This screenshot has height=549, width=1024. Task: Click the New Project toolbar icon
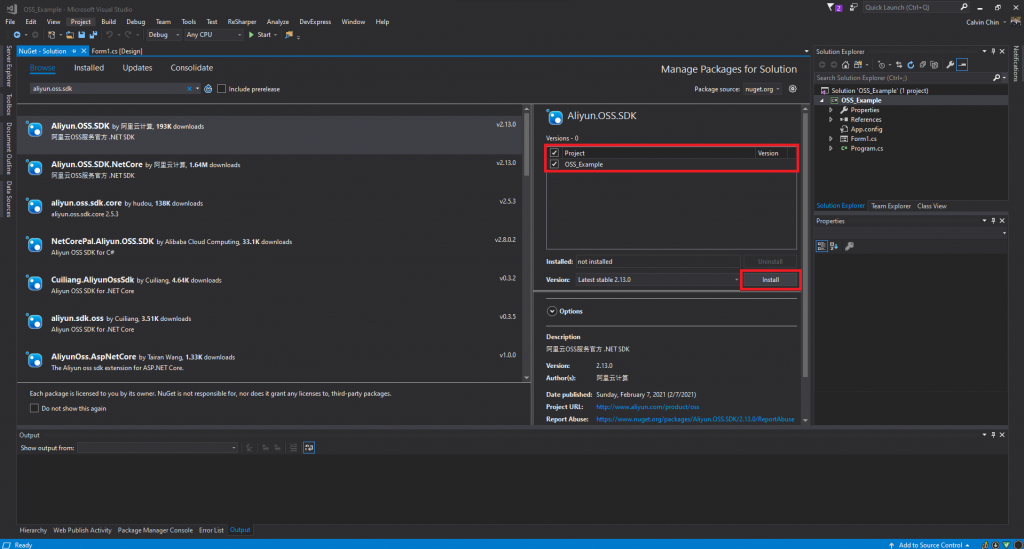coord(52,35)
